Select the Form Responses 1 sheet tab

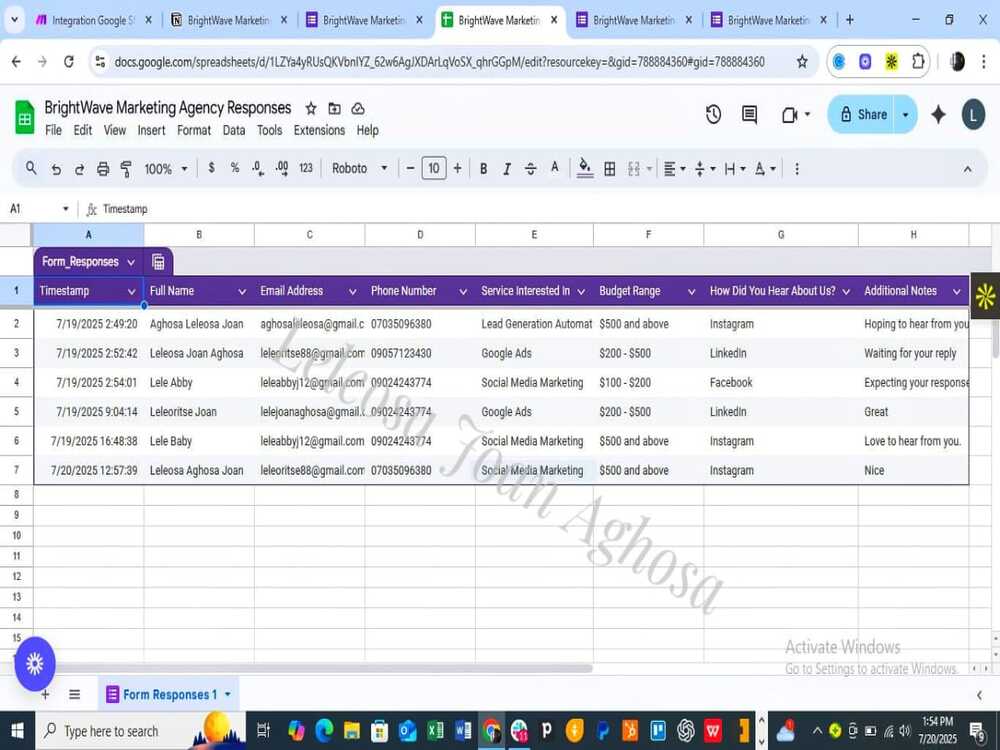click(x=169, y=695)
